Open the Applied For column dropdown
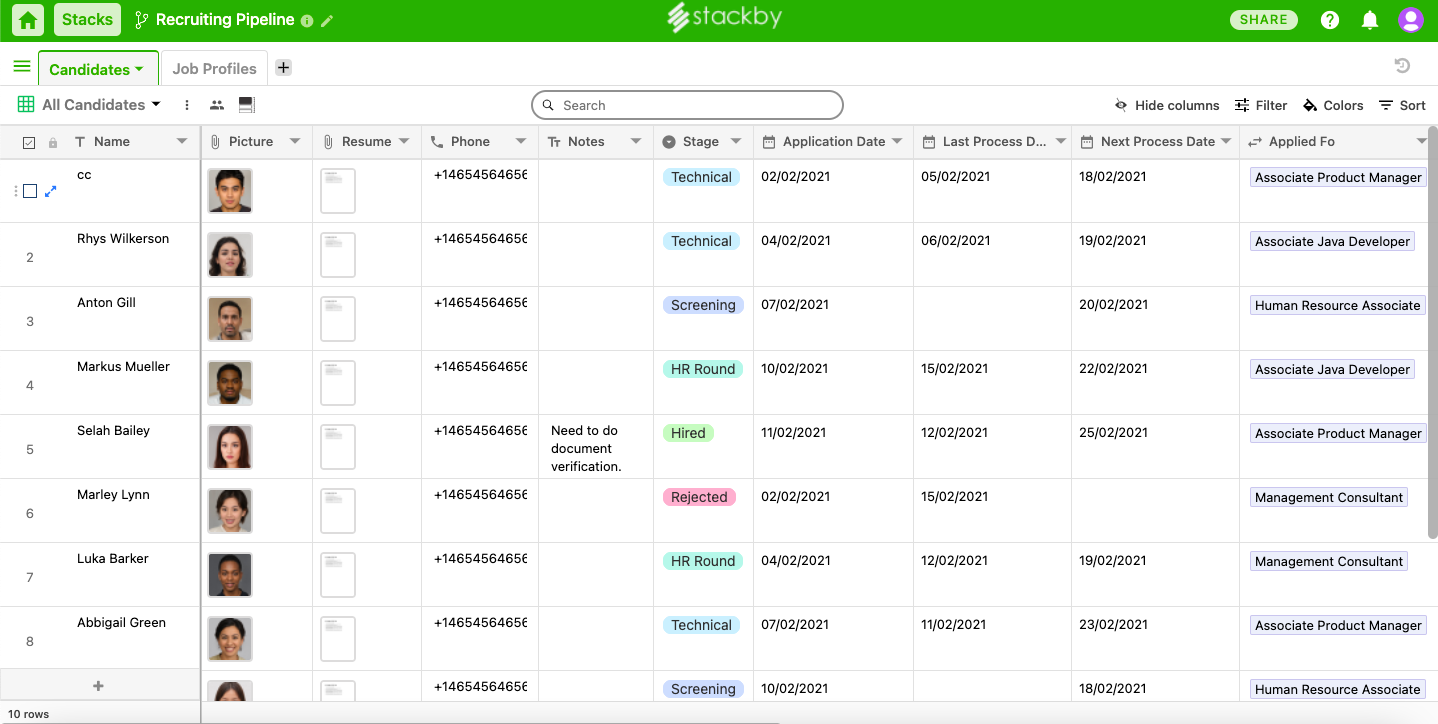Image resolution: width=1438 pixels, height=724 pixels. tap(1421, 142)
